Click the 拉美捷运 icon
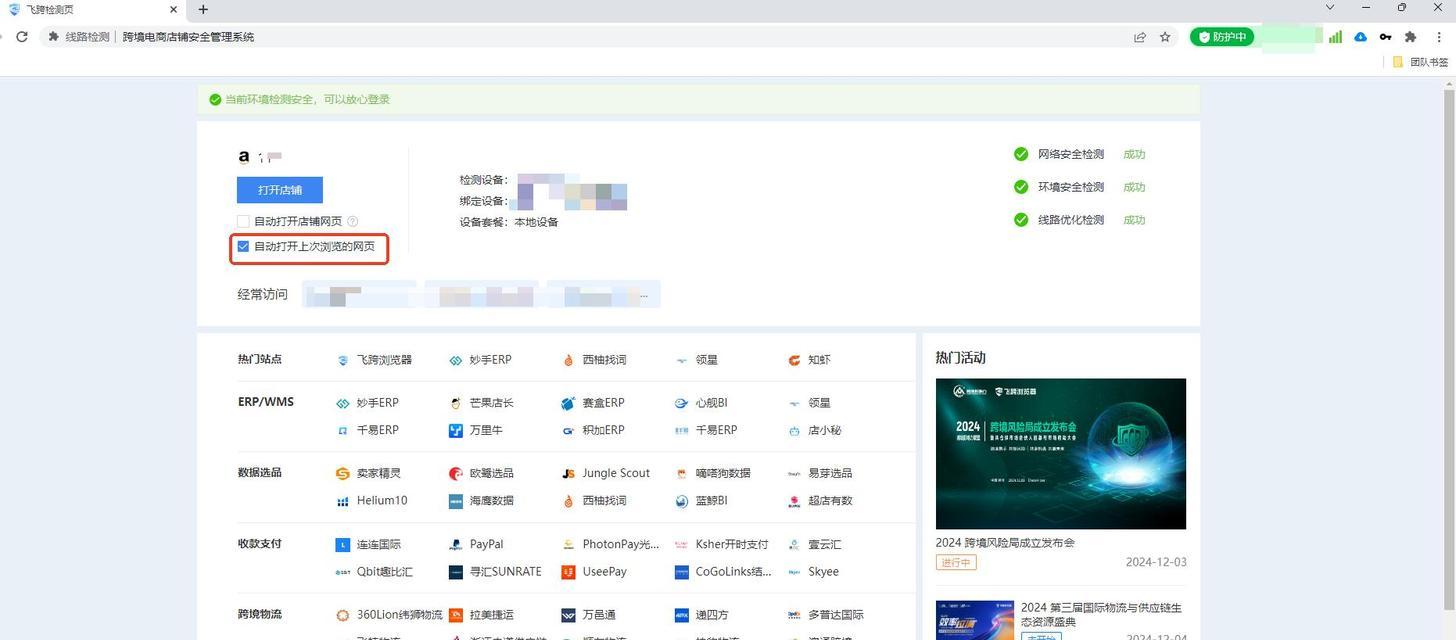The width and height of the screenshot is (1456, 640). 456,615
